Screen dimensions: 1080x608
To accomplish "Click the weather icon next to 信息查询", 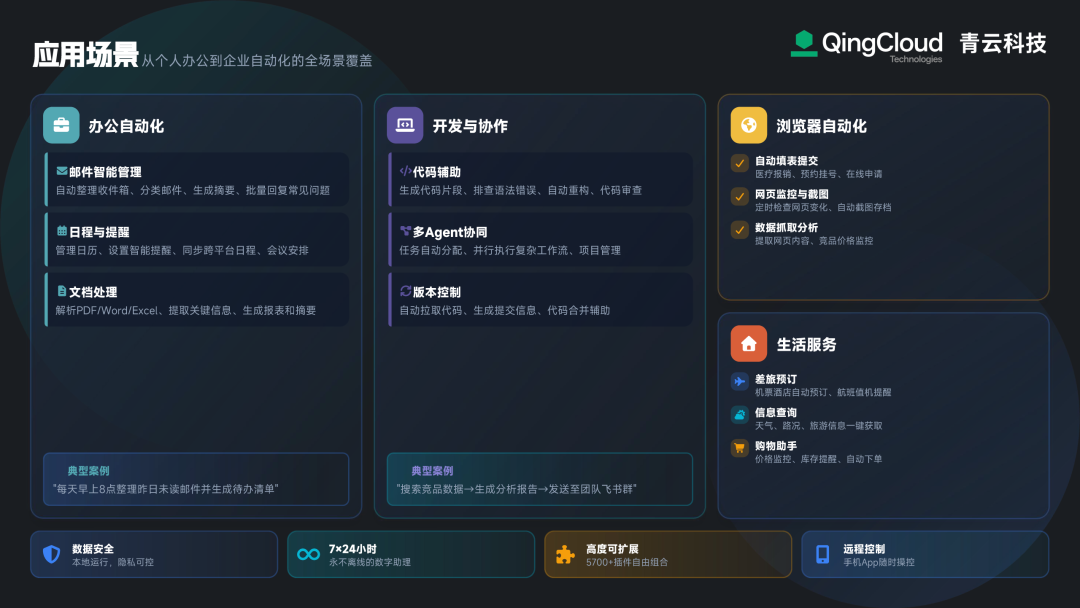I will (x=740, y=415).
